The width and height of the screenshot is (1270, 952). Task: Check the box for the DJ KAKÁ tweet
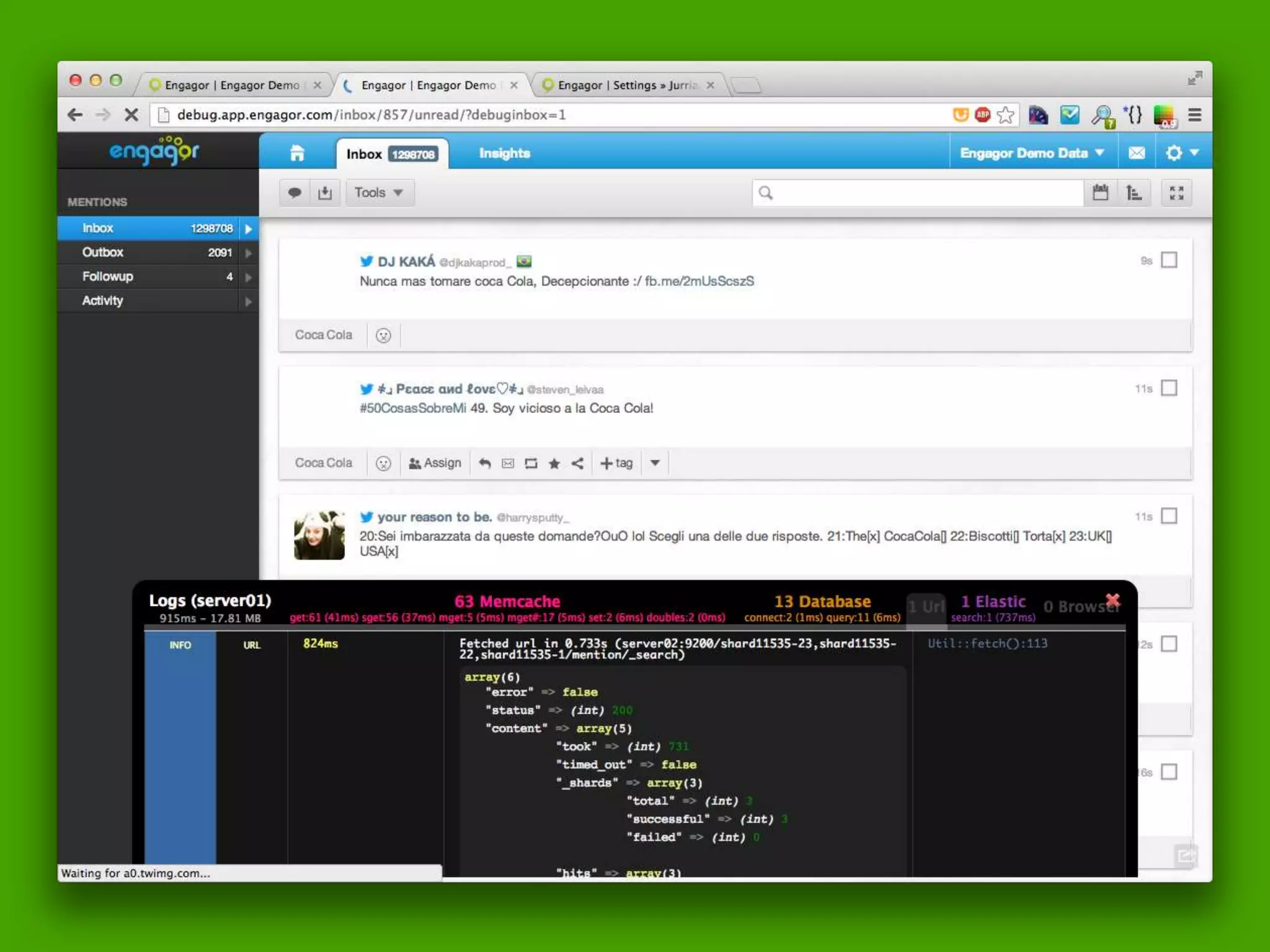click(1169, 260)
